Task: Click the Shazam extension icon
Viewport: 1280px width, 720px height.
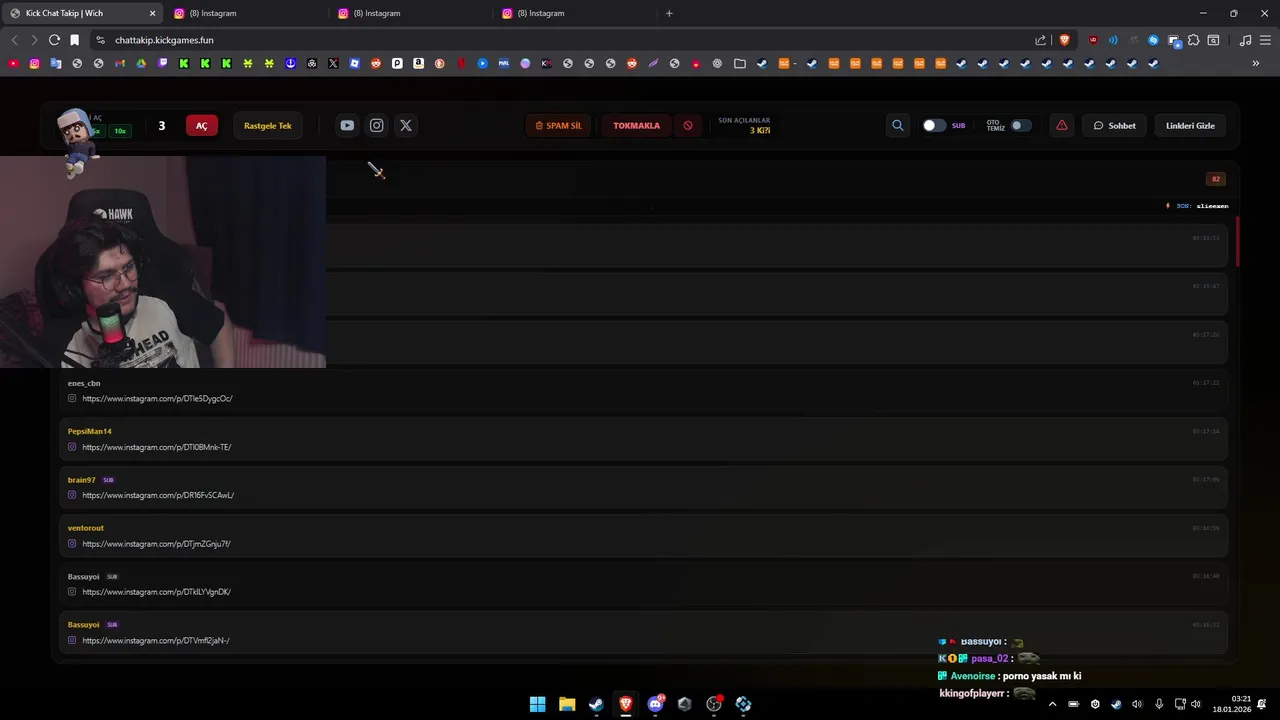Action: click(1153, 40)
